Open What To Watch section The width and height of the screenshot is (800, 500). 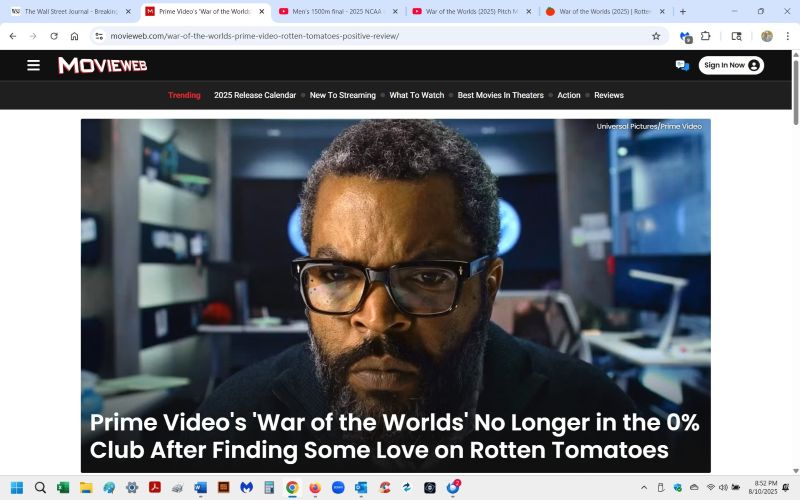[416, 95]
